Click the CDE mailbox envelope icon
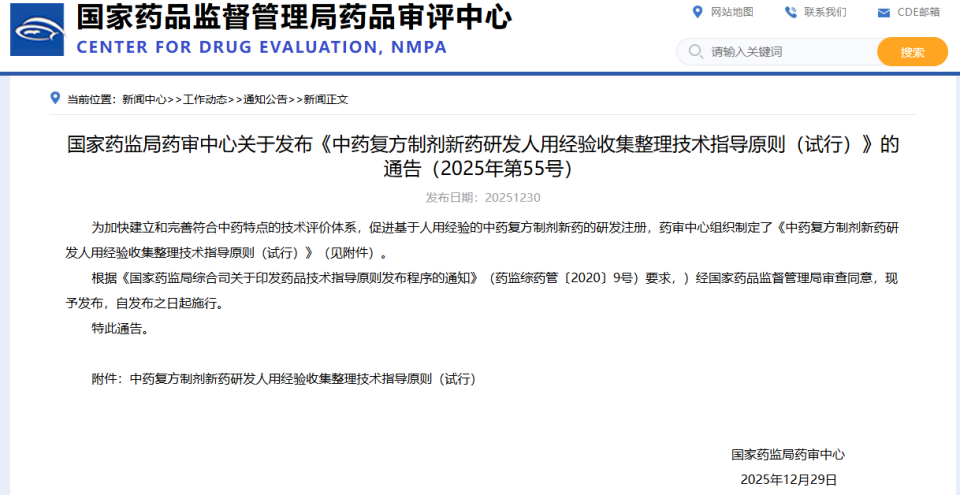This screenshot has width=960, height=495. pyautogui.click(x=883, y=12)
